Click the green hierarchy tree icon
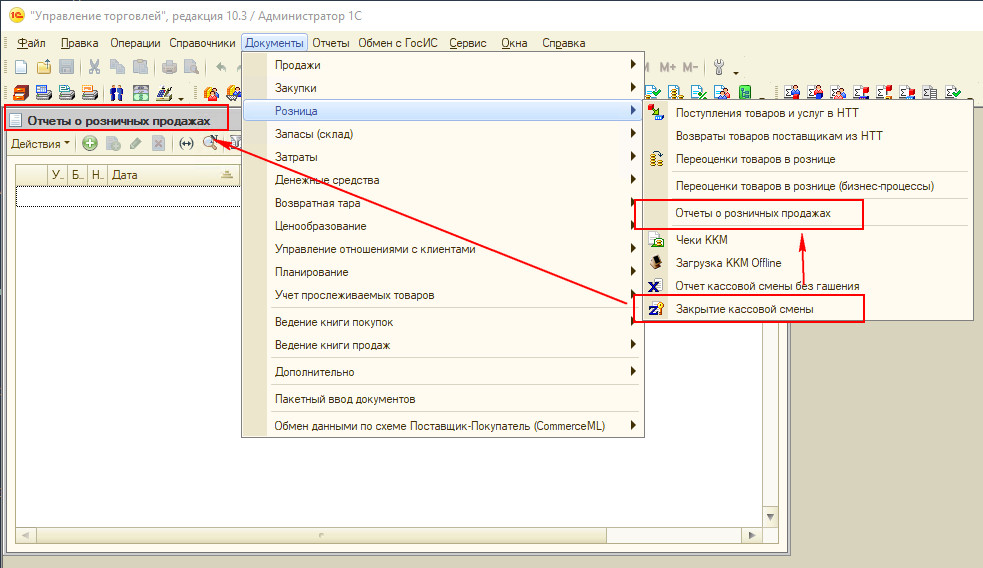The height and width of the screenshot is (568, 983). tap(745, 92)
